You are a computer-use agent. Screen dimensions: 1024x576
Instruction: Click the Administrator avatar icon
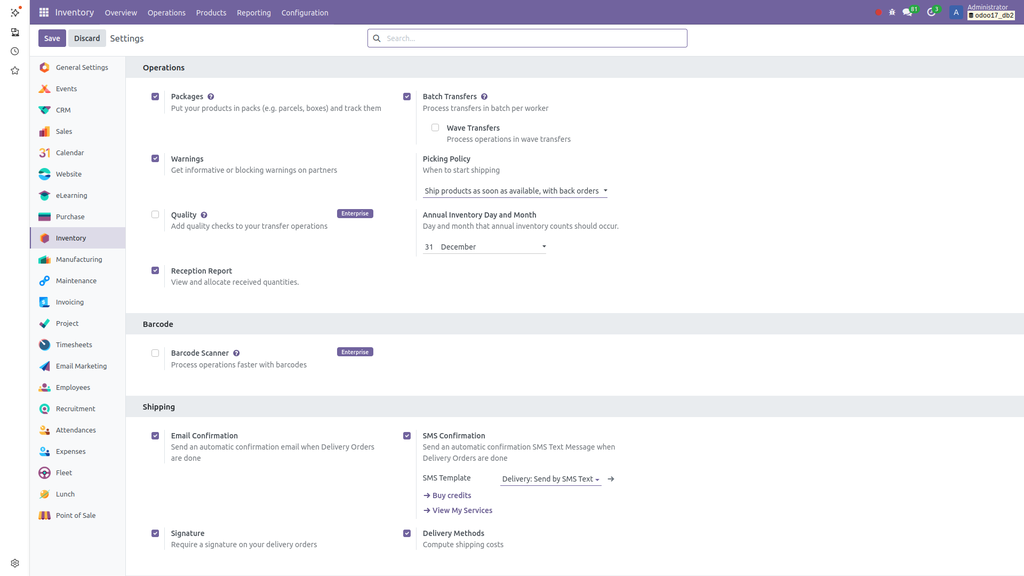click(955, 13)
